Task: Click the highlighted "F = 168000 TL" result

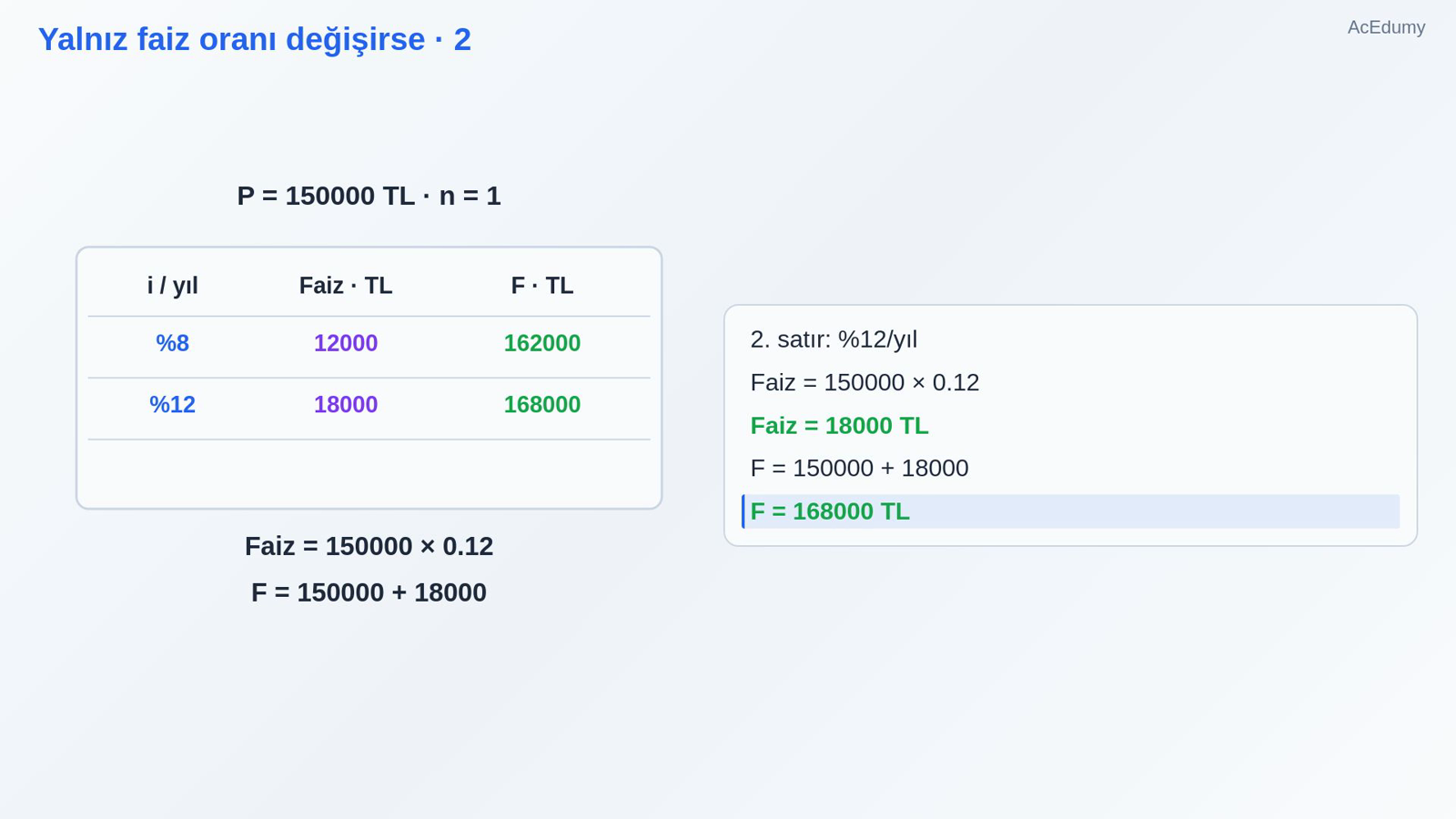Action: (x=1071, y=511)
